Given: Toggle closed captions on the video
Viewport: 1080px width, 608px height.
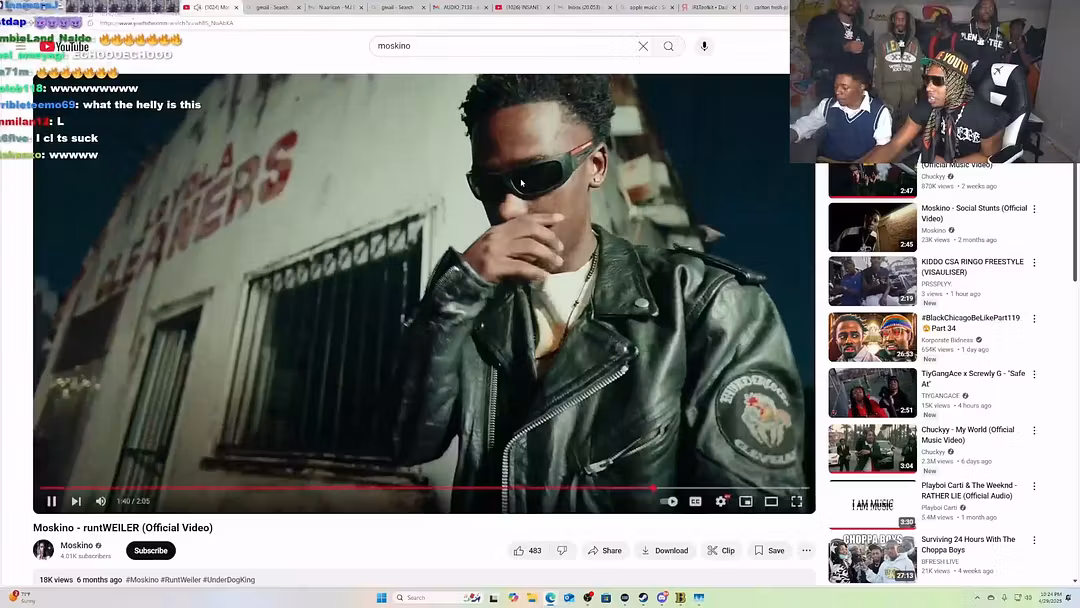Looking at the screenshot, I should pyautogui.click(x=695, y=502).
